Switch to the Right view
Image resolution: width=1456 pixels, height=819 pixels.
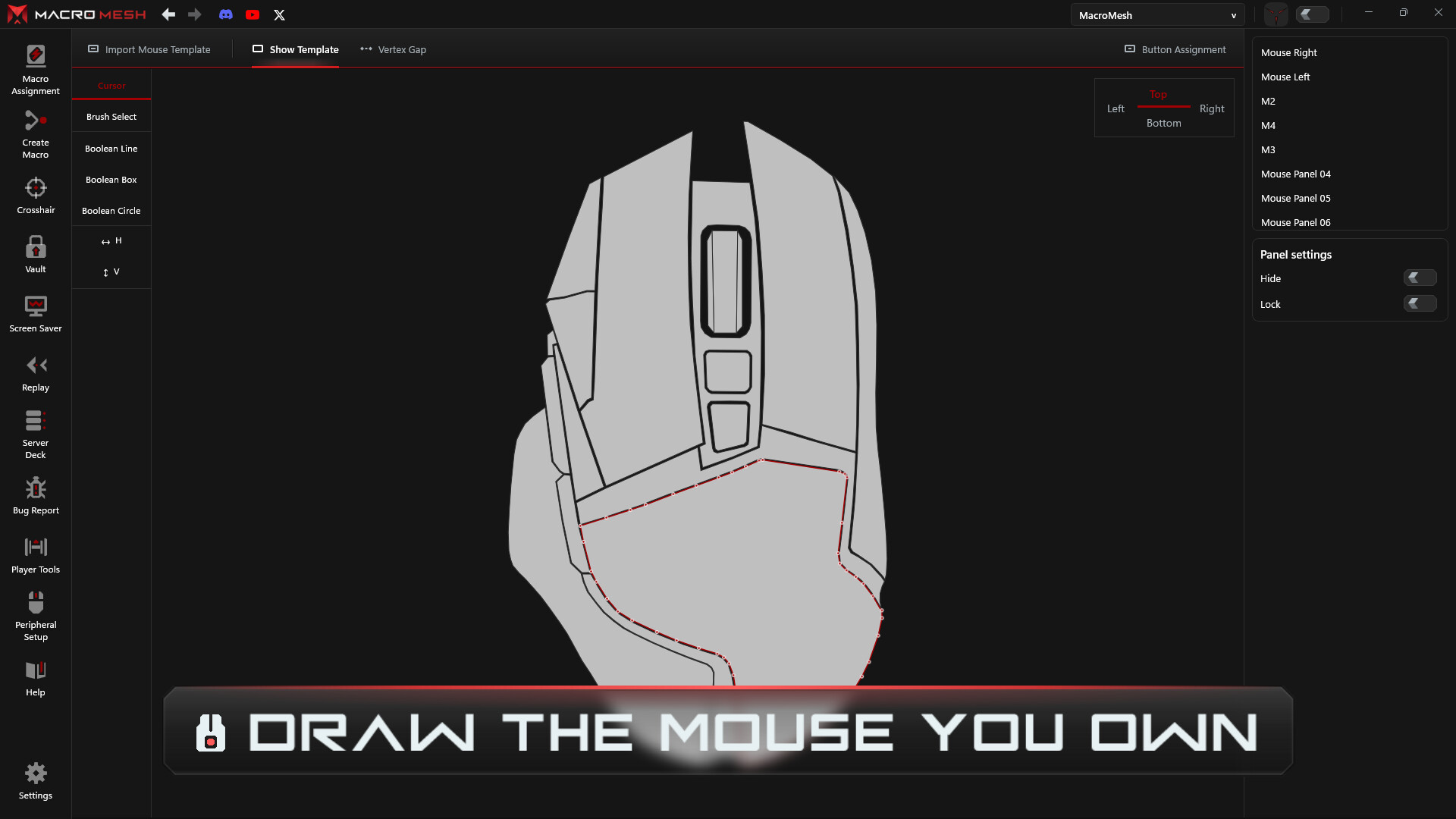click(x=1212, y=108)
